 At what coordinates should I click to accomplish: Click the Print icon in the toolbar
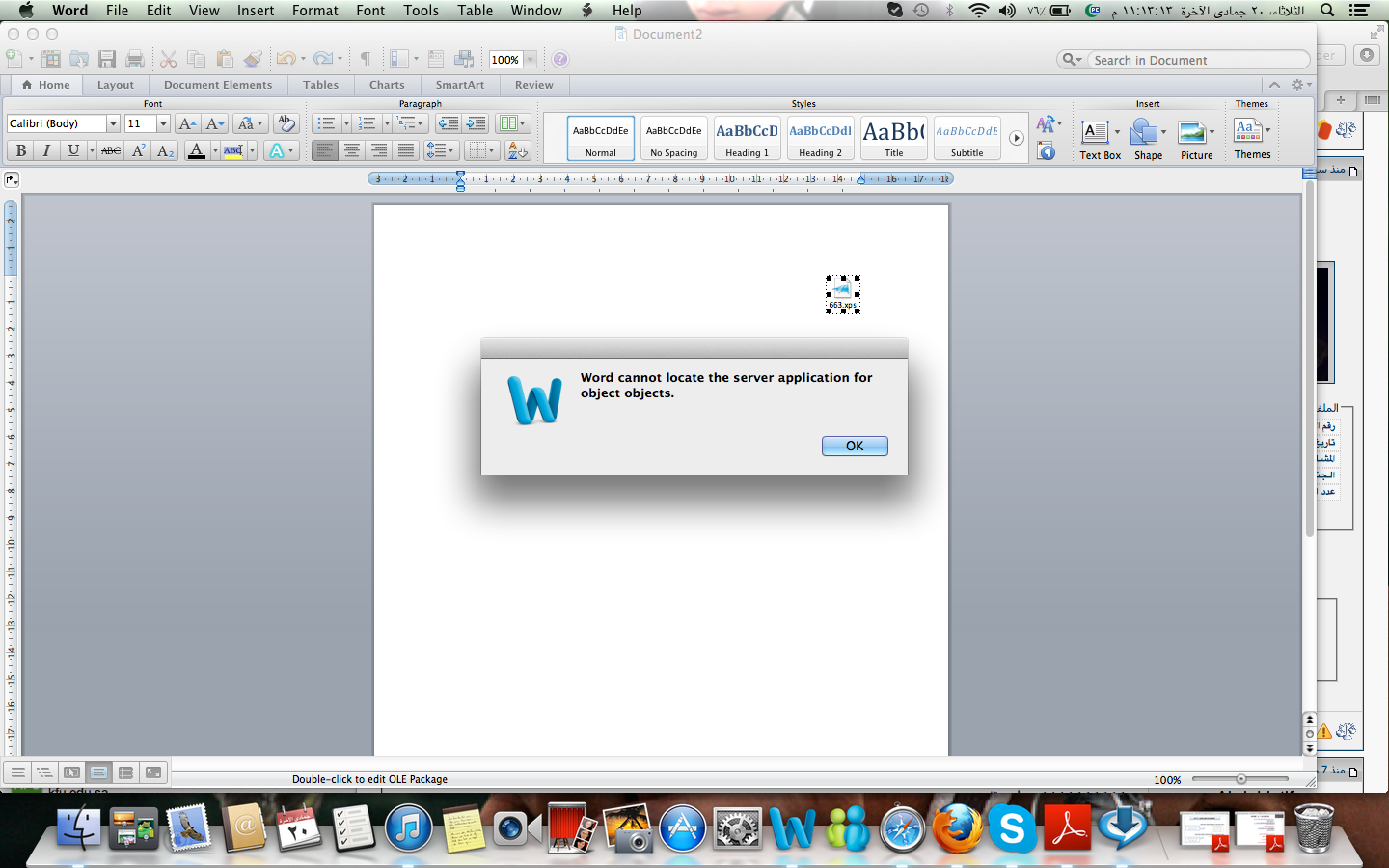135,59
